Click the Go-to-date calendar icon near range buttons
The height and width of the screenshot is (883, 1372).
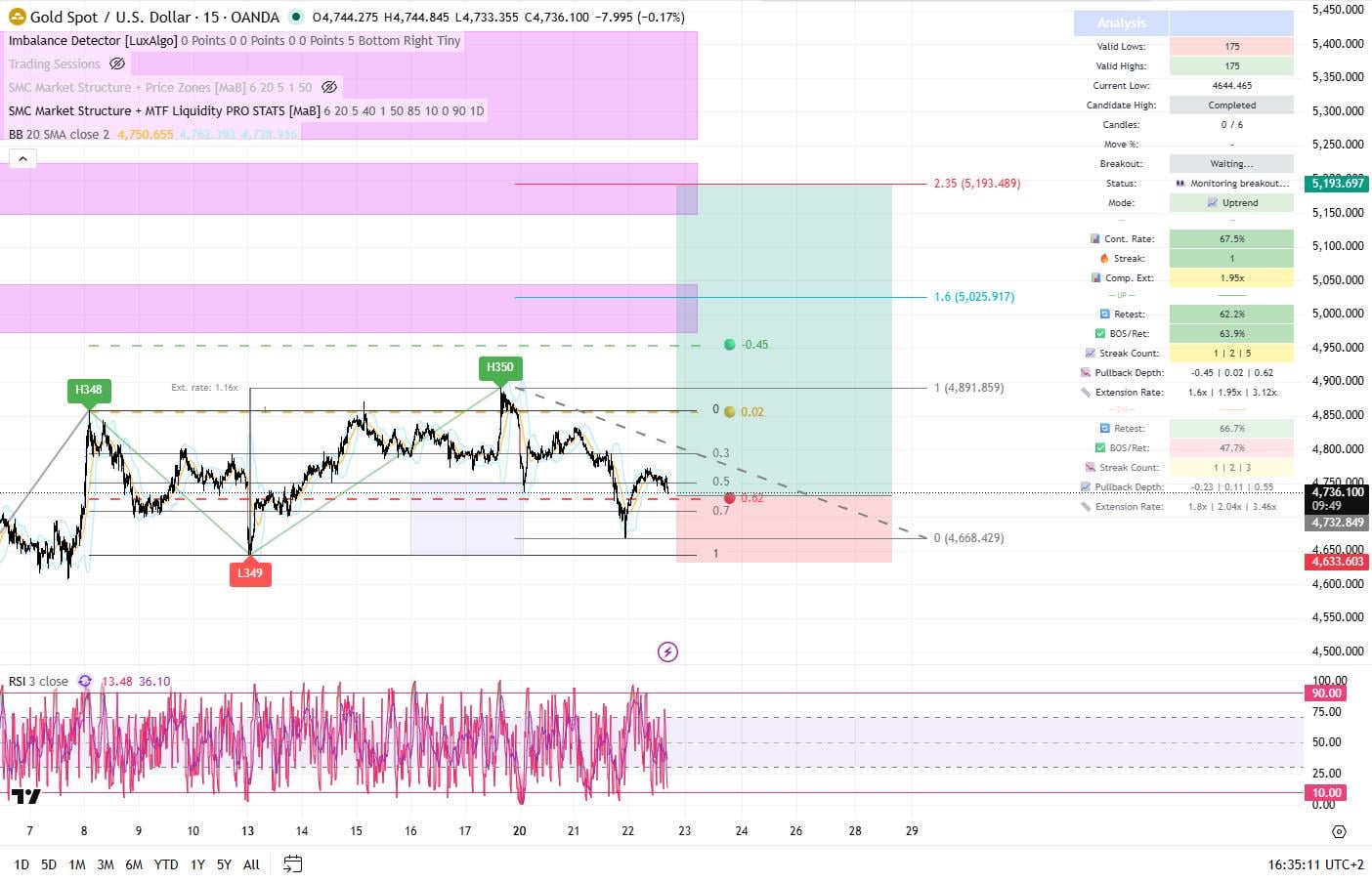[291, 864]
